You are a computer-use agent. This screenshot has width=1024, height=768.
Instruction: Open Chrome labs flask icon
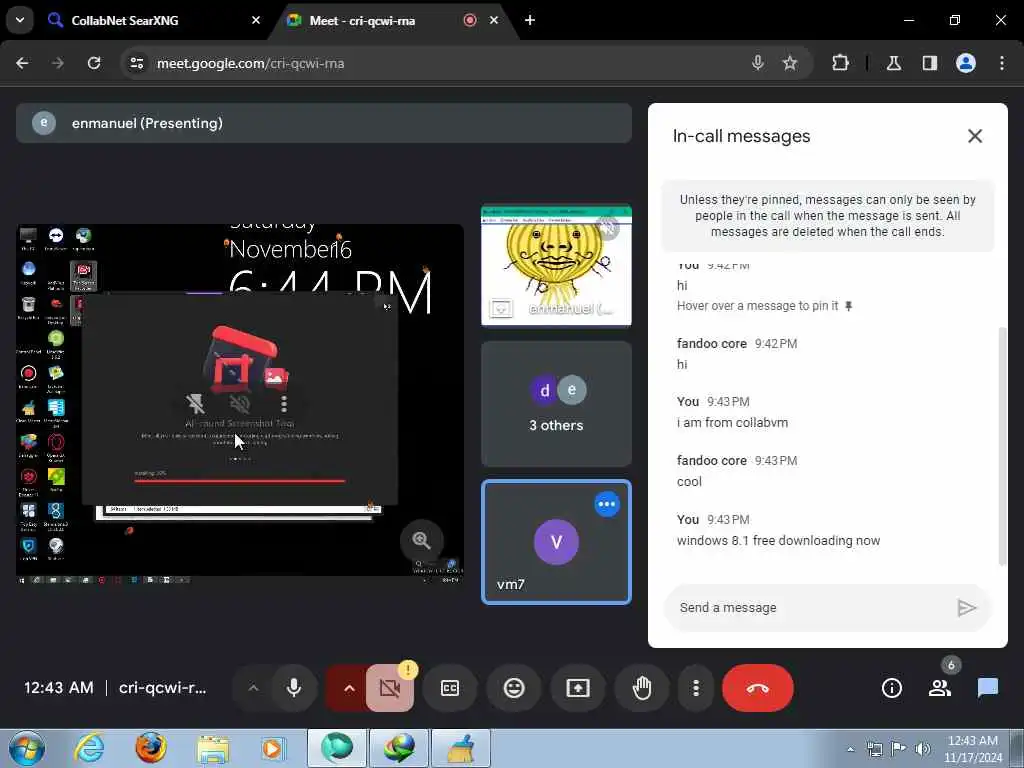pyautogui.click(x=893, y=63)
